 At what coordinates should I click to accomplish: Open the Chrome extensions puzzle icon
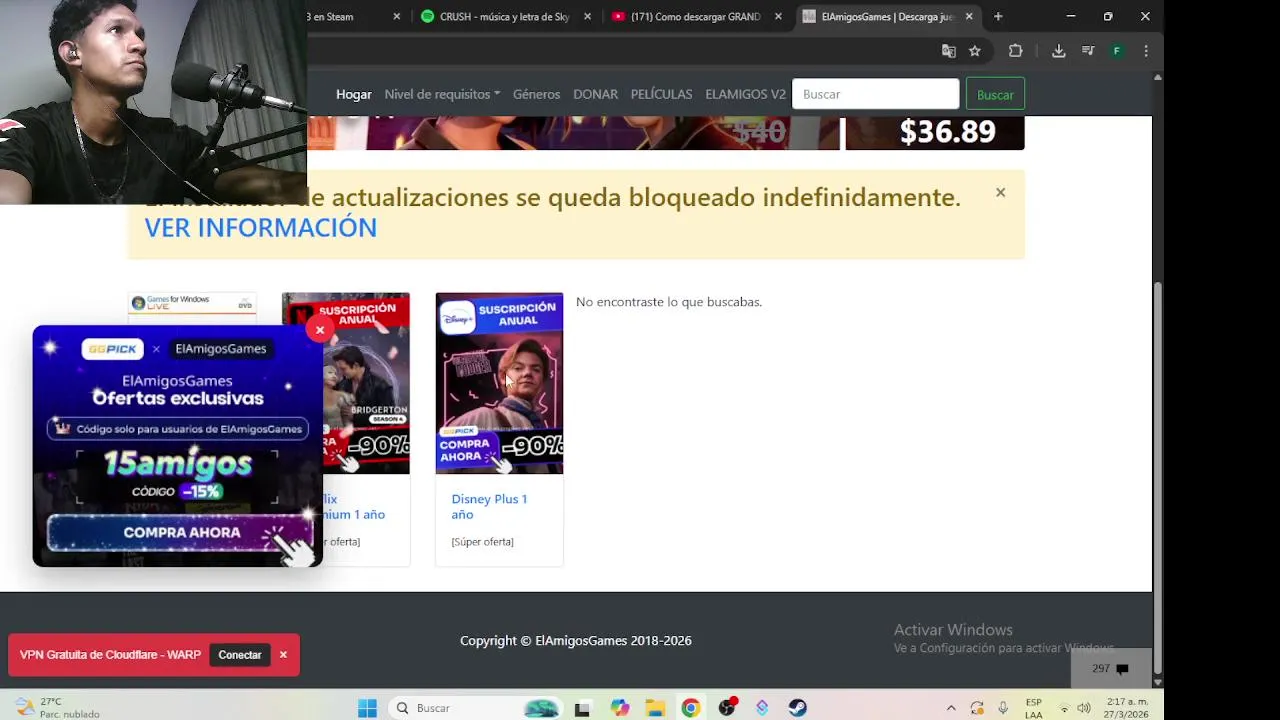coord(1016,51)
